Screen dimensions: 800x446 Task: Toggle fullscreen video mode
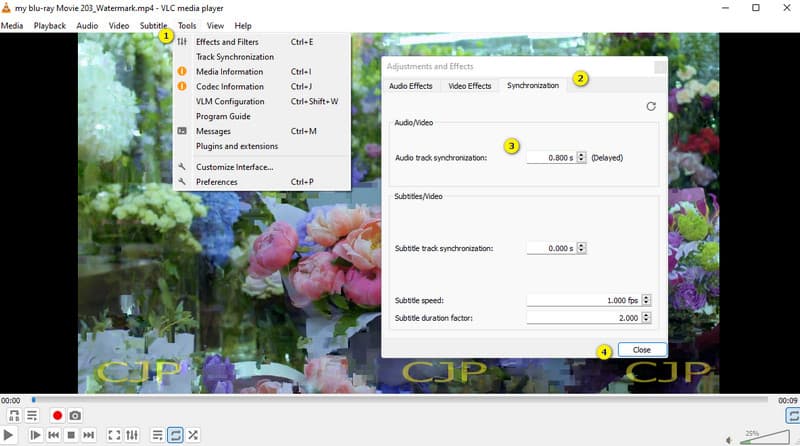click(114, 435)
